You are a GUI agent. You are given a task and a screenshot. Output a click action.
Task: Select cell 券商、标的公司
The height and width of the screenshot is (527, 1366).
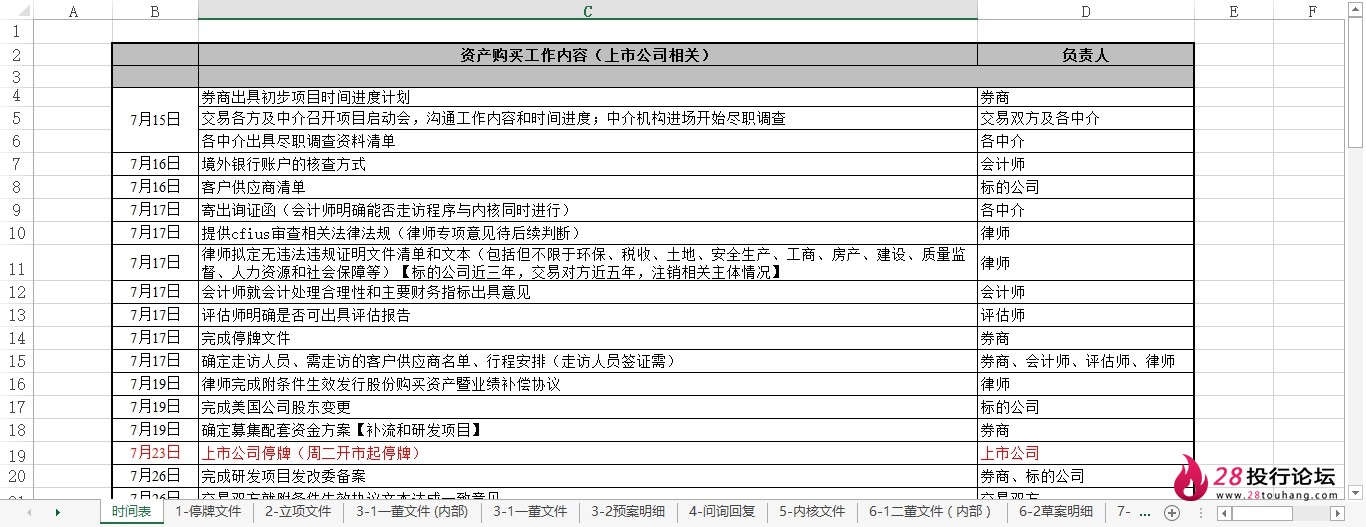(x=1086, y=475)
